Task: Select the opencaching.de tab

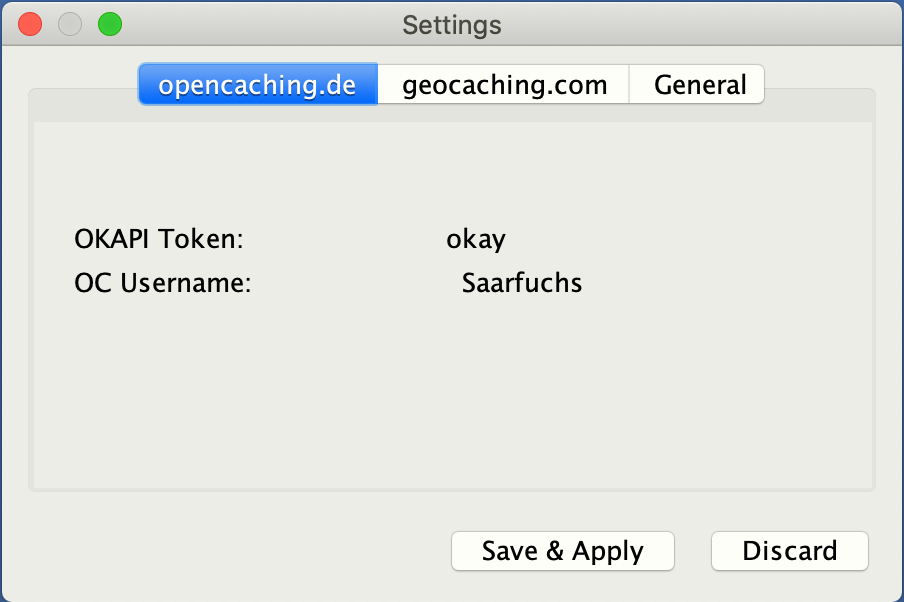Action: point(258,85)
